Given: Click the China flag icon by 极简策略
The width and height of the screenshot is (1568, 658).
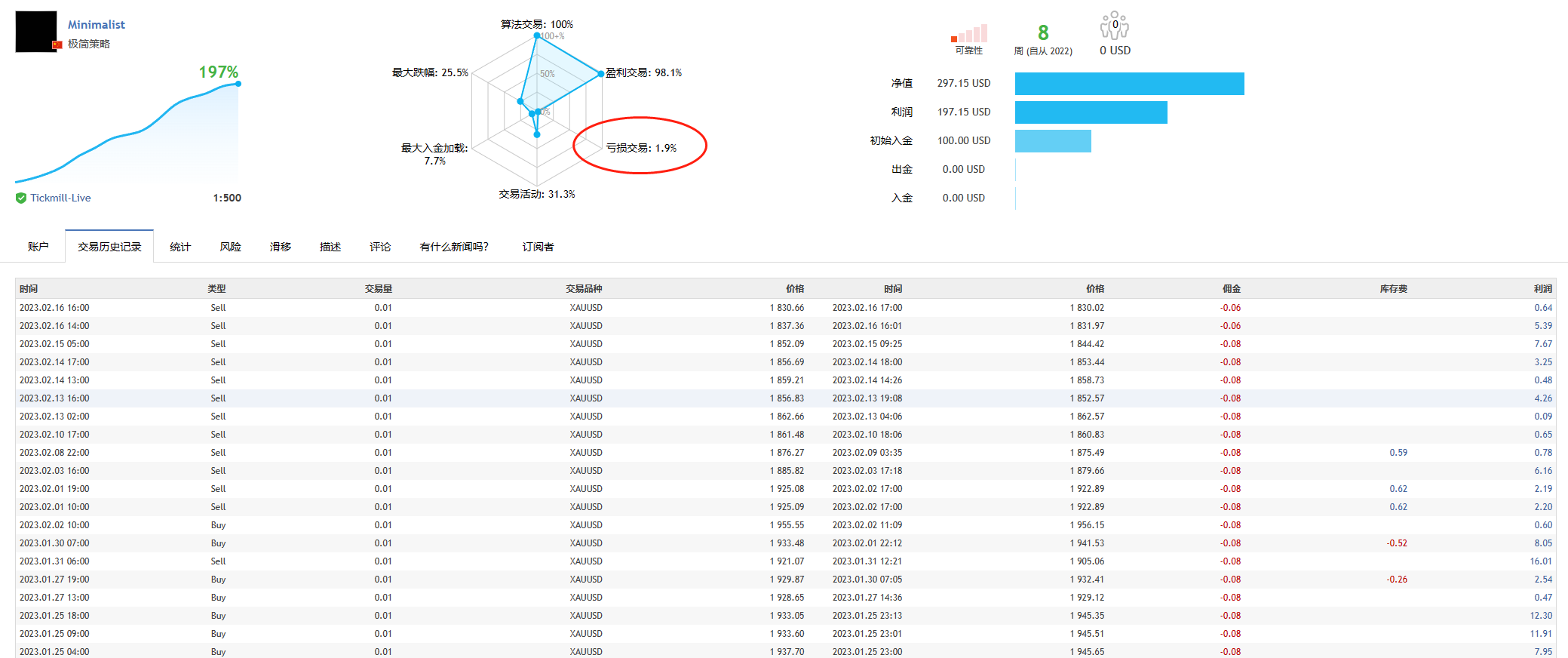Looking at the screenshot, I should [57, 45].
